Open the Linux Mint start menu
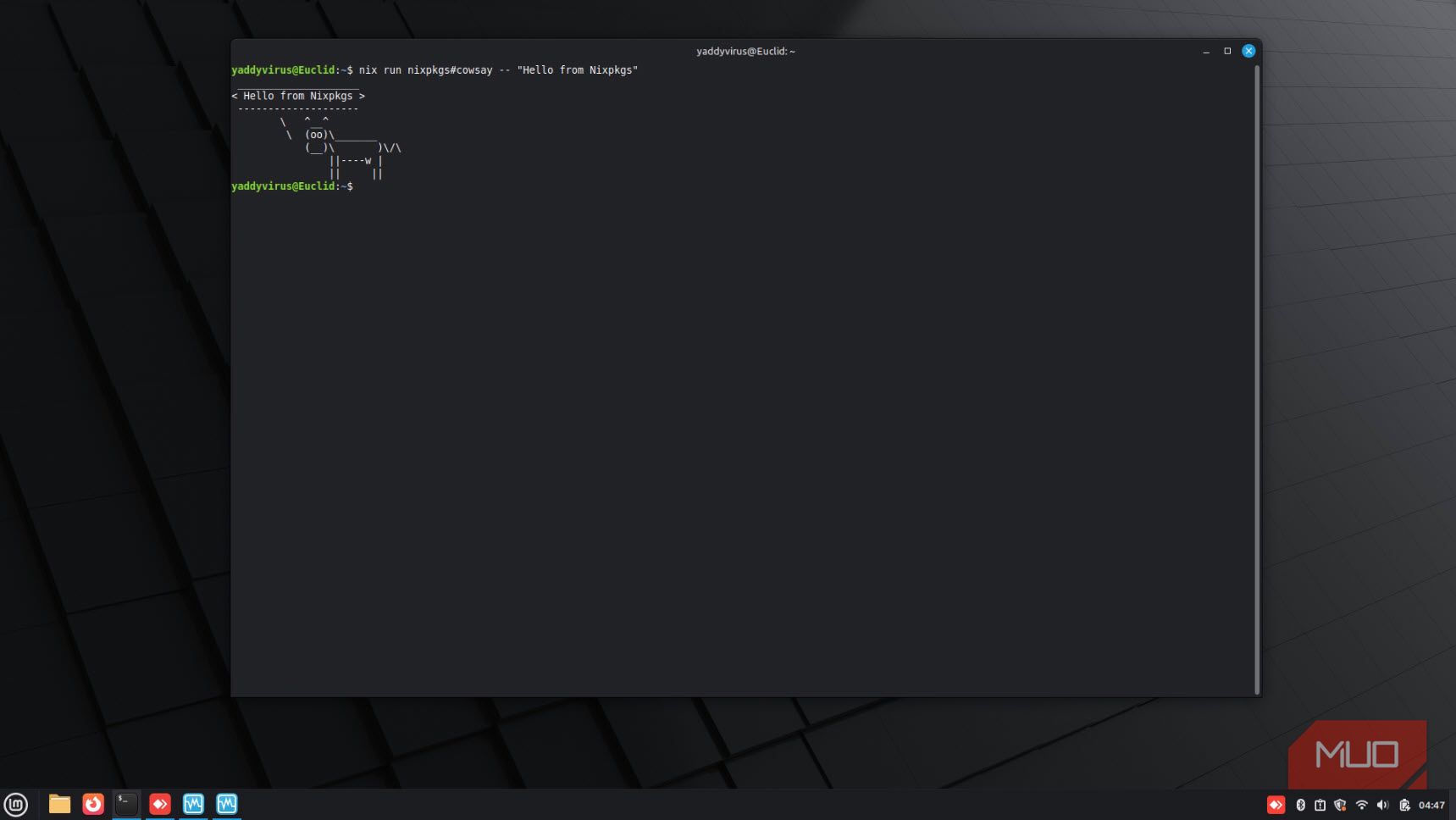The image size is (1456, 820). pos(16,804)
